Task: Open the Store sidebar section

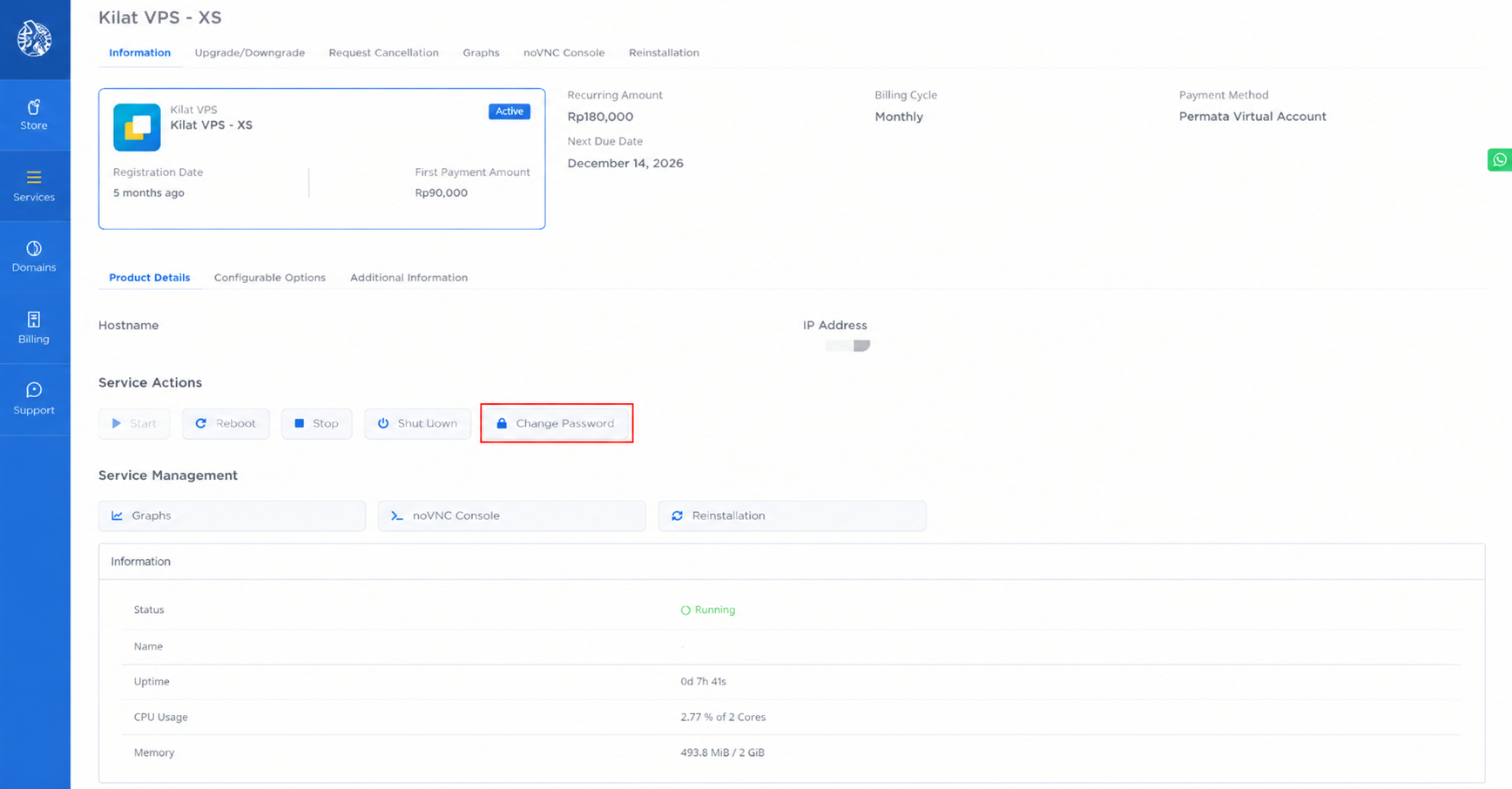Action: (34, 115)
